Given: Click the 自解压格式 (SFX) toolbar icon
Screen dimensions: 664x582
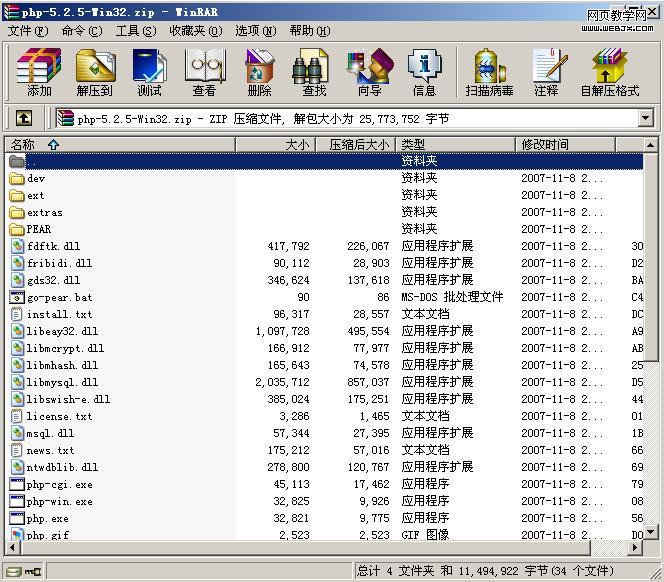Looking at the screenshot, I should pyautogui.click(x=610, y=72).
